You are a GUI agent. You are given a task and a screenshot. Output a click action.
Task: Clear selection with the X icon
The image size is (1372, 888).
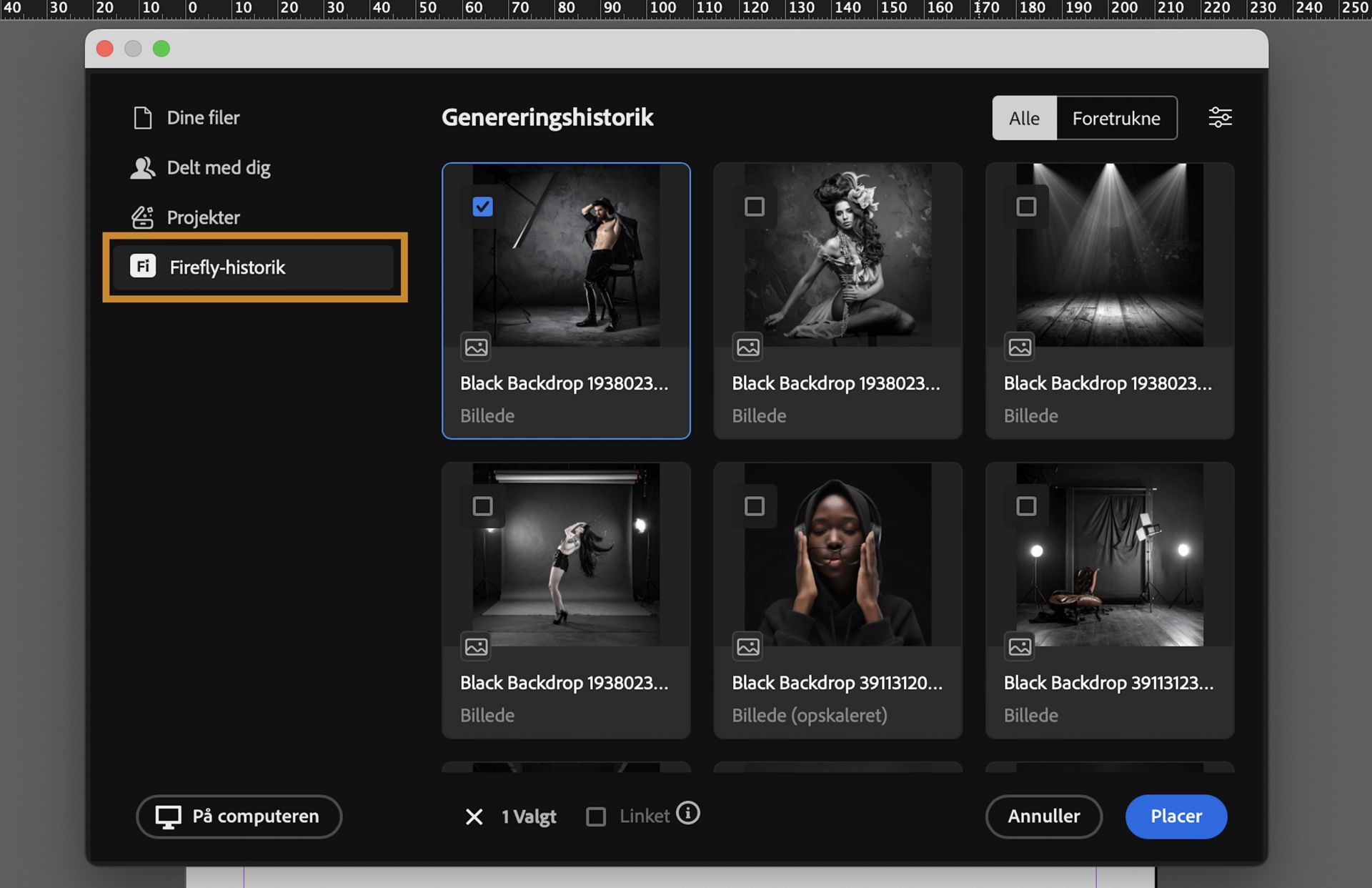click(x=474, y=817)
